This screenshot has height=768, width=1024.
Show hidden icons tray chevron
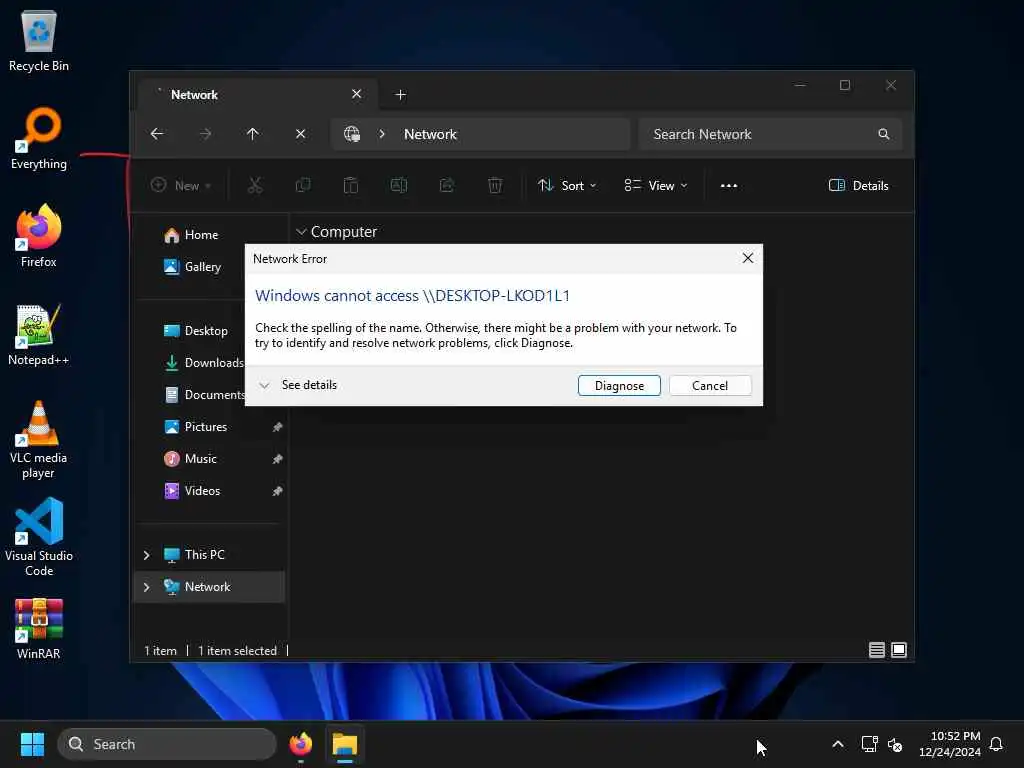pos(838,744)
